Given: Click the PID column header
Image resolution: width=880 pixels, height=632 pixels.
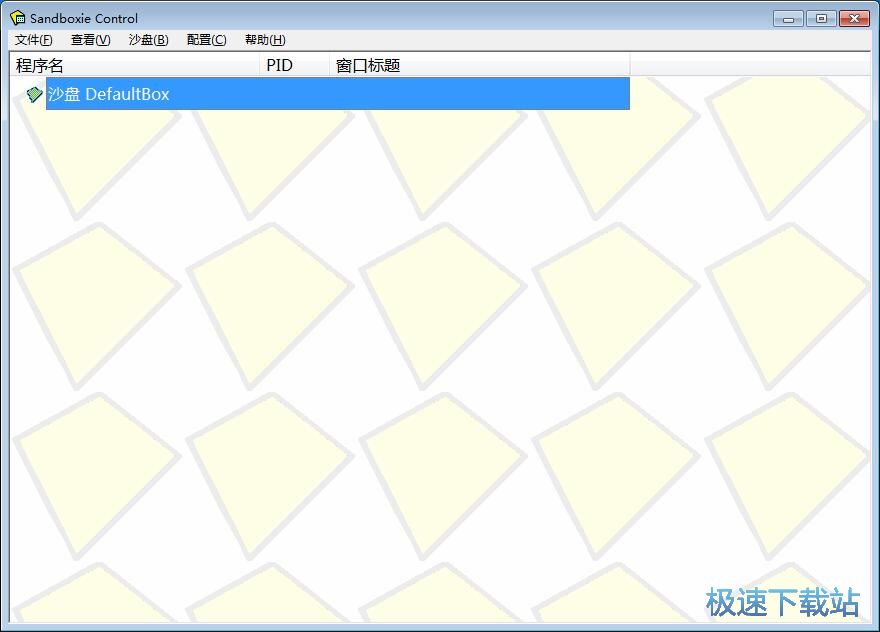Looking at the screenshot, I should [295, 66].
